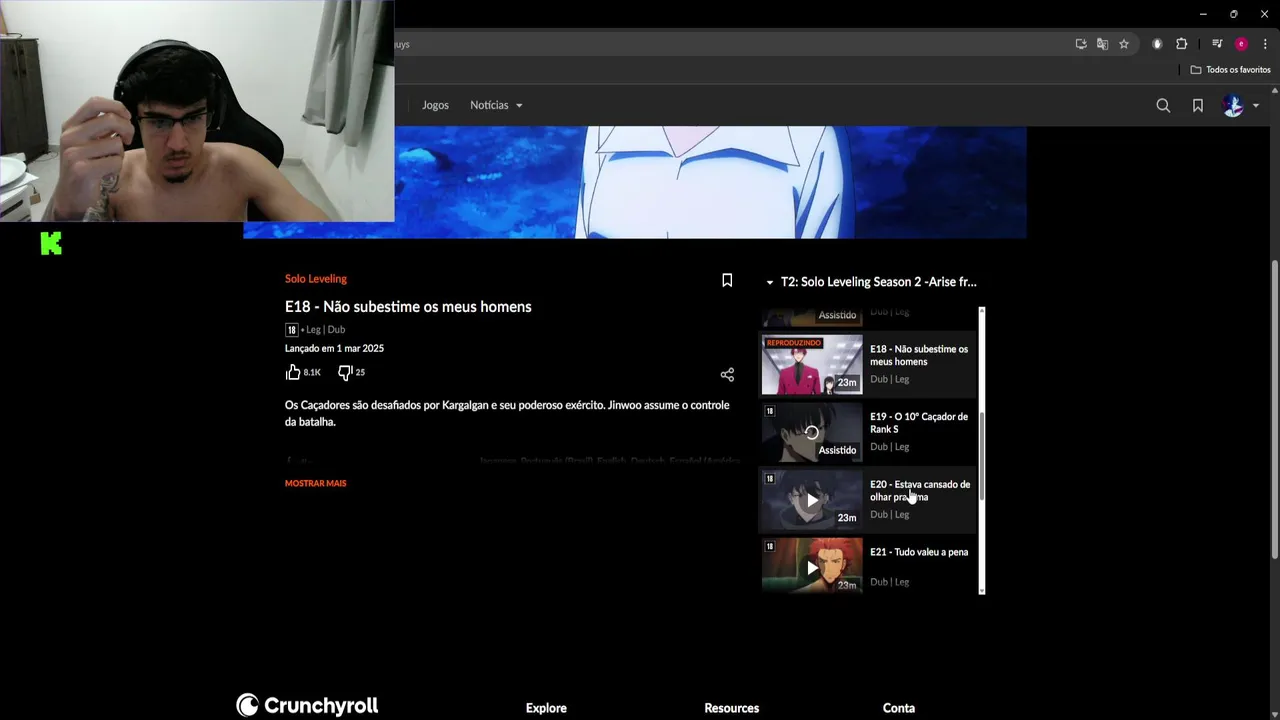Add episode E18 to watchlist via bookmark
Viewport: 1280px width, 720px height.
point(727,281)
